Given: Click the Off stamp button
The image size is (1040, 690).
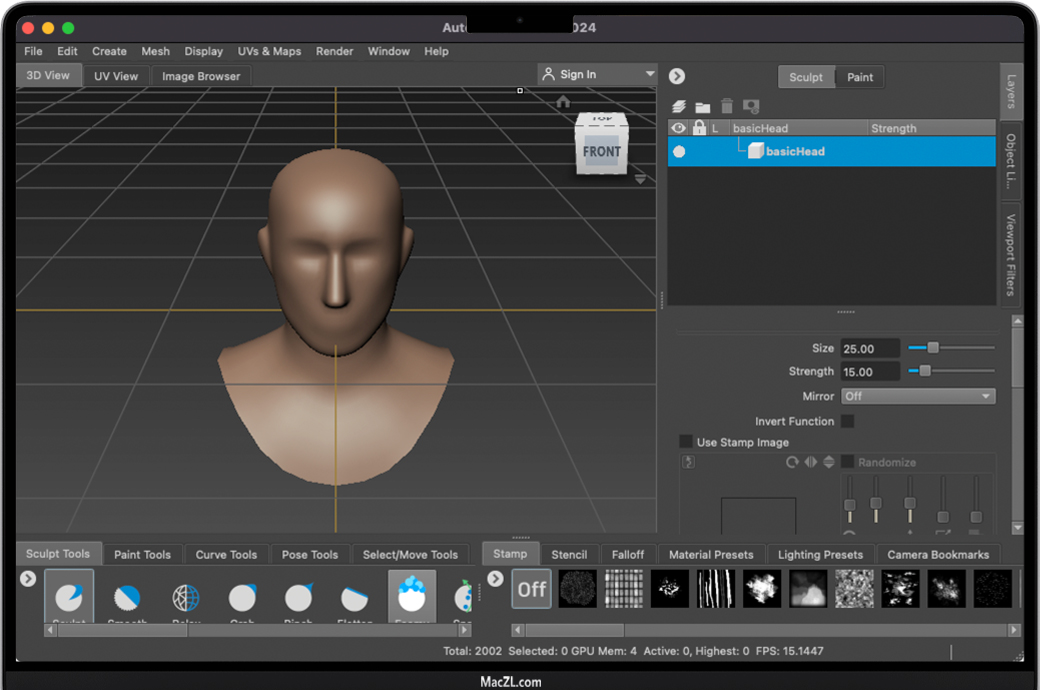Looking at the screenshot, I should 532,589.
